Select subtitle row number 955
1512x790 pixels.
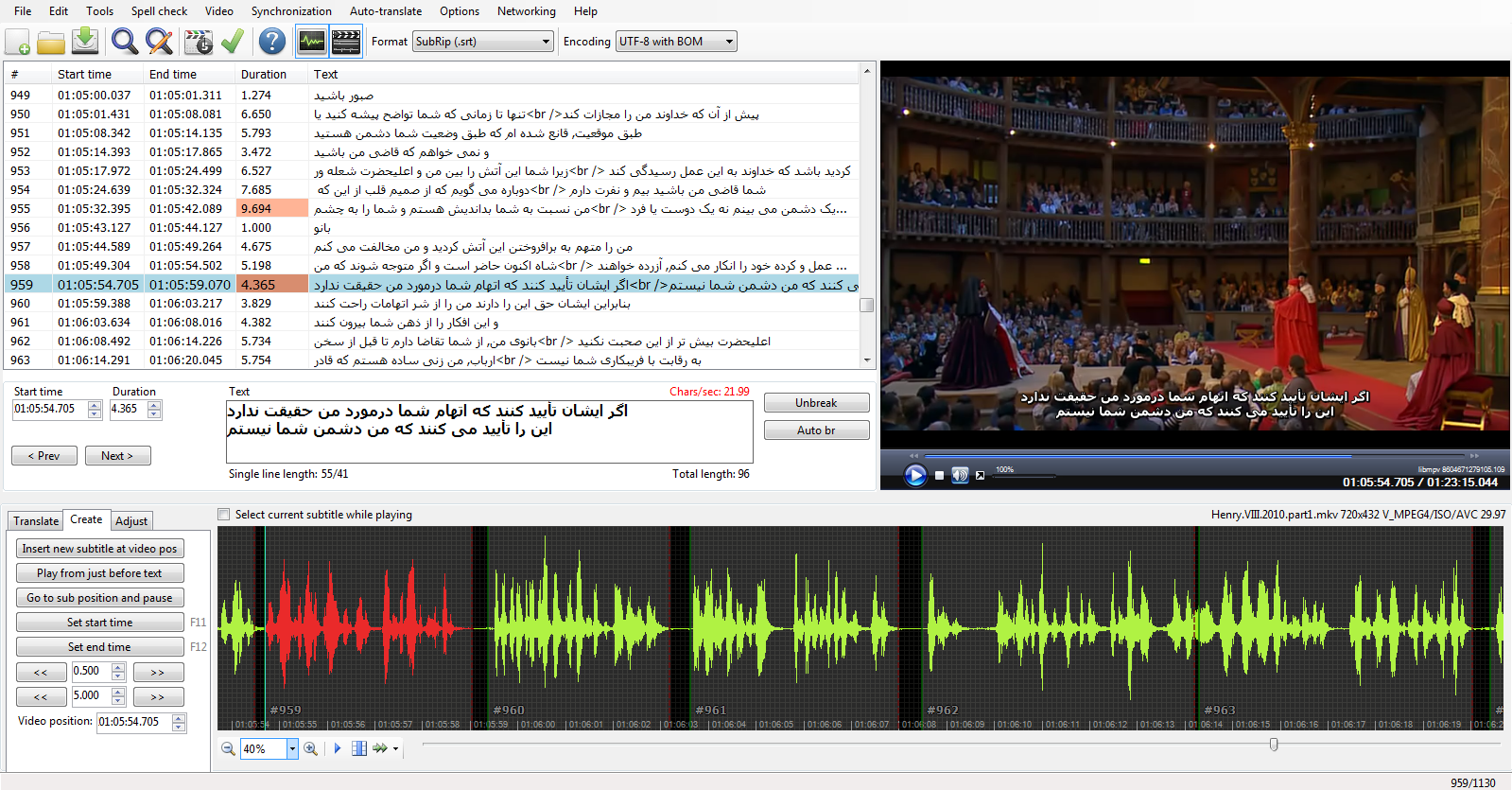point(431,208)
